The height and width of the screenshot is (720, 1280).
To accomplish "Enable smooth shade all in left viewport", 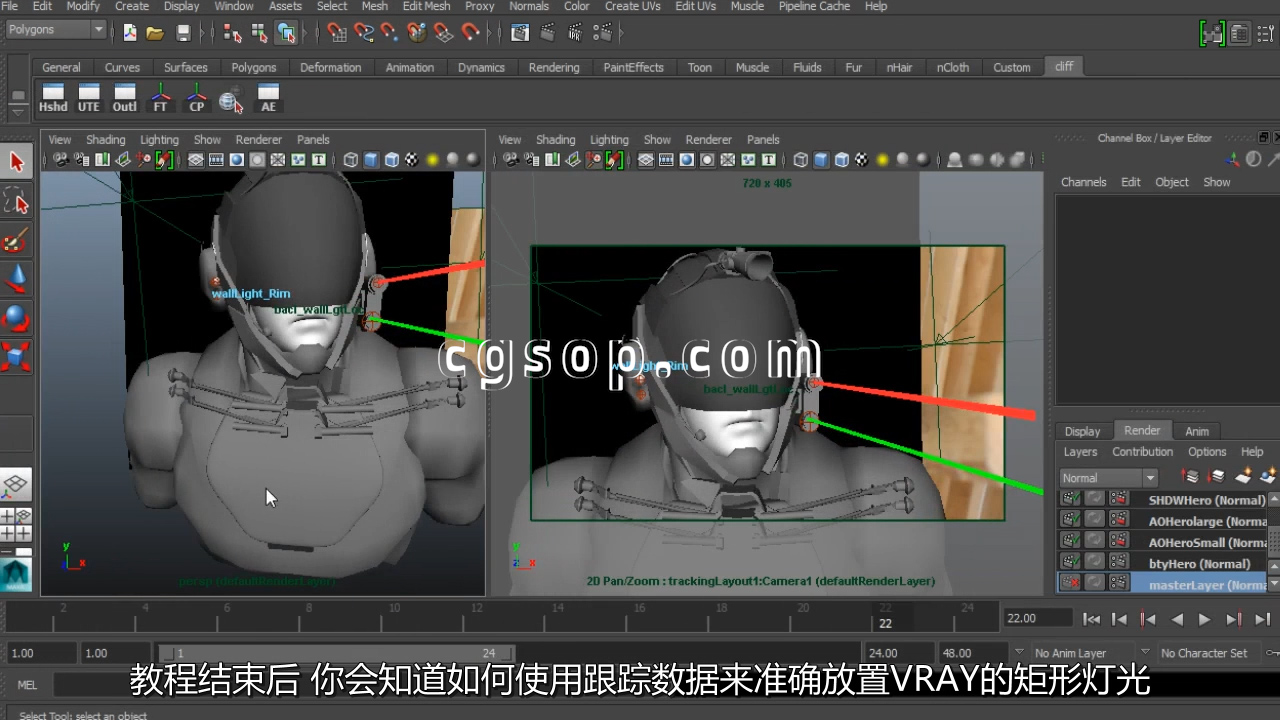I will [x=370, y=160].
